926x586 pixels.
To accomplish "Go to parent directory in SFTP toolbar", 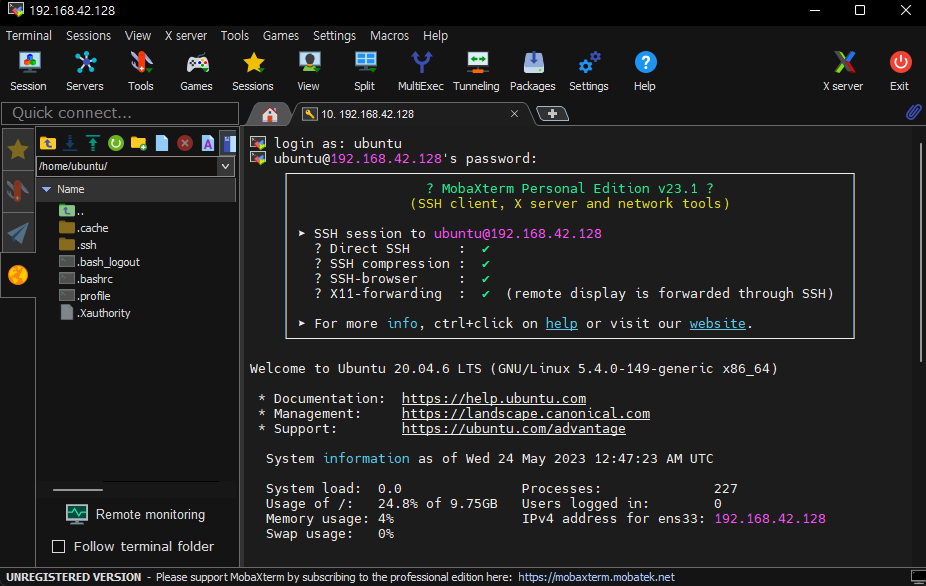I will 48,142.
